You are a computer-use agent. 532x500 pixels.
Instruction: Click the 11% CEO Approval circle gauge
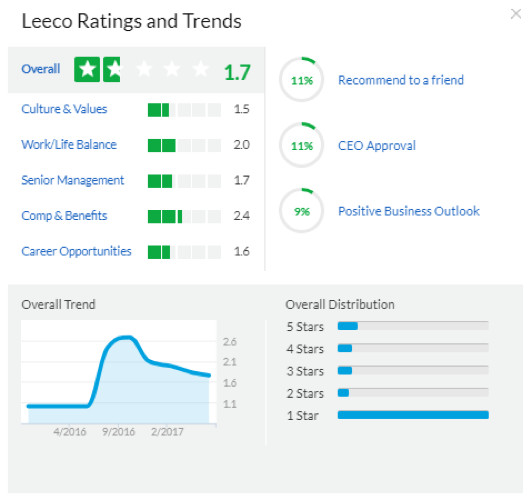pyautogui.click(x=301, y=145)
